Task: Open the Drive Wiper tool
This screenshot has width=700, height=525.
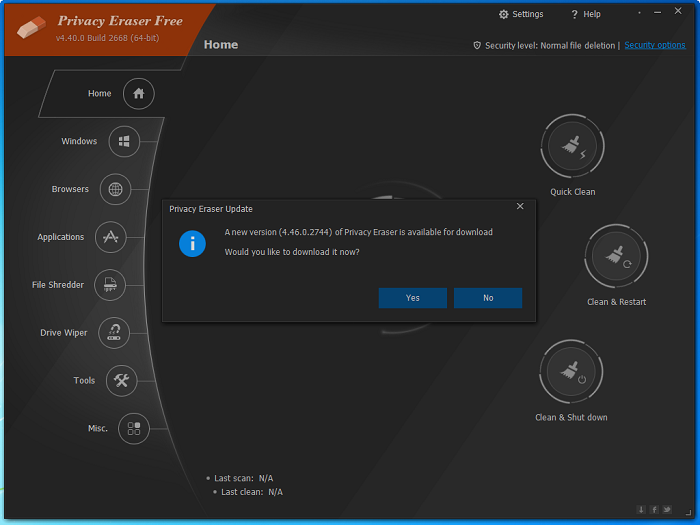Action: pos(114,333)
